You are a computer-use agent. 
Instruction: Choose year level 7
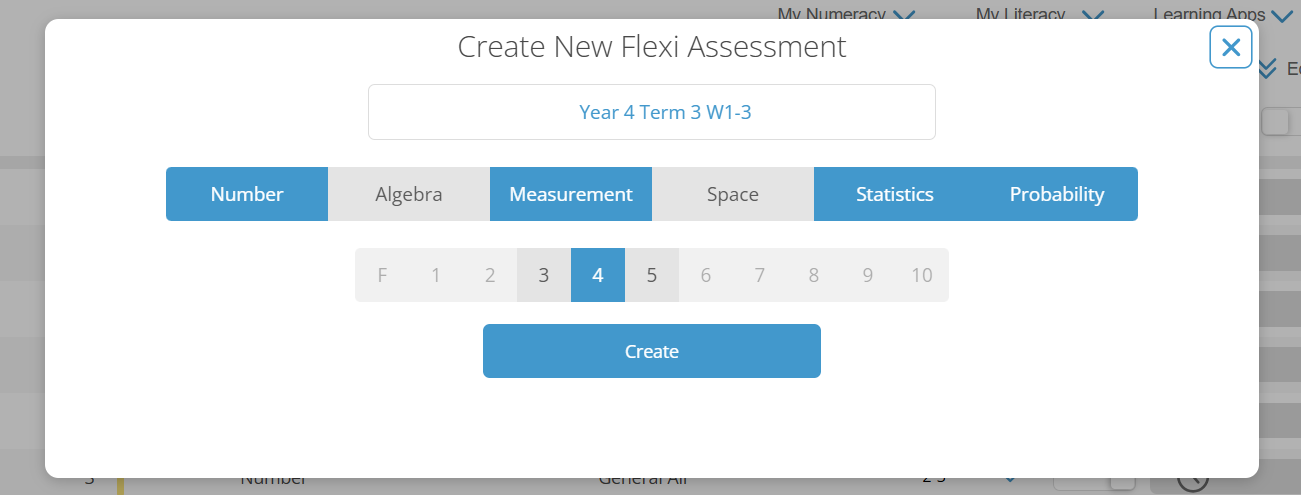pyautogui.click(x=760, y=275)
